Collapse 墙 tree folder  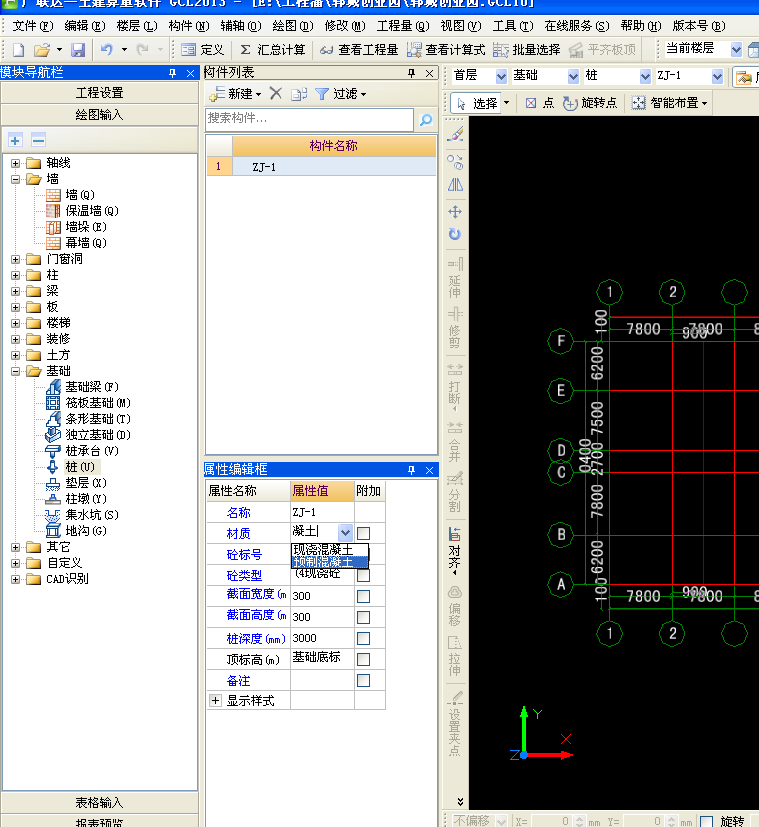[15, 179]
